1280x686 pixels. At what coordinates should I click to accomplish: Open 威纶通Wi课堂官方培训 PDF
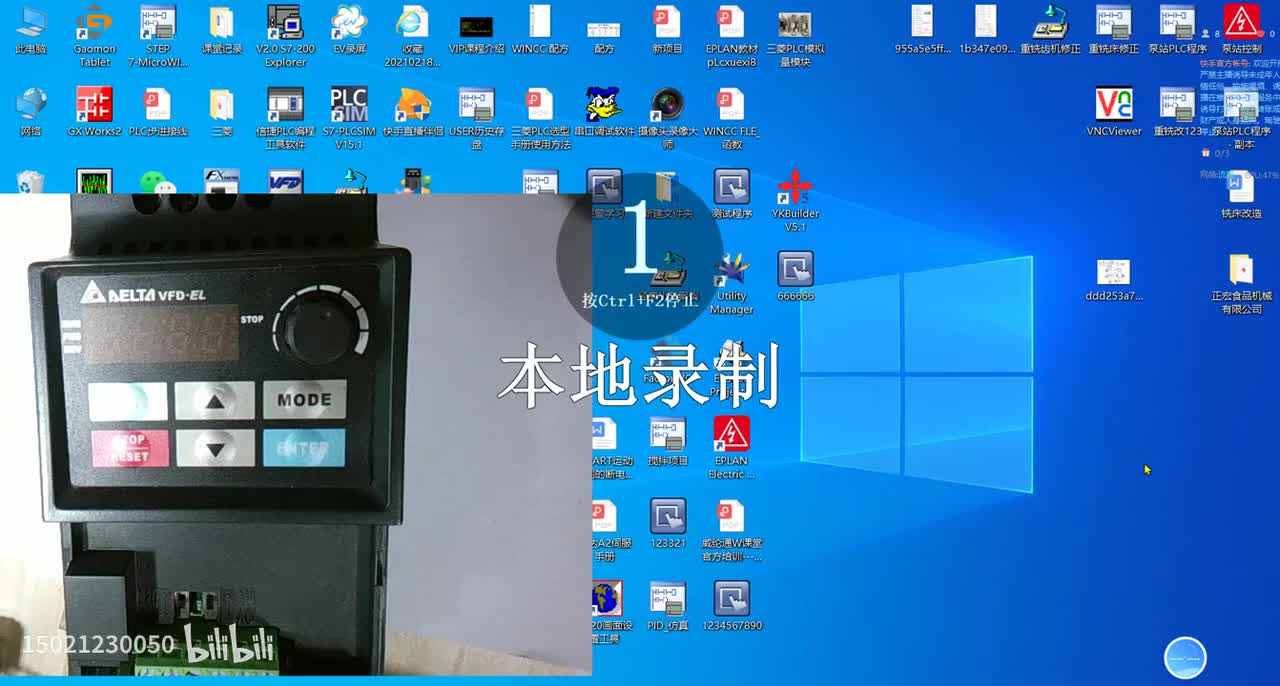click(731, 530)
